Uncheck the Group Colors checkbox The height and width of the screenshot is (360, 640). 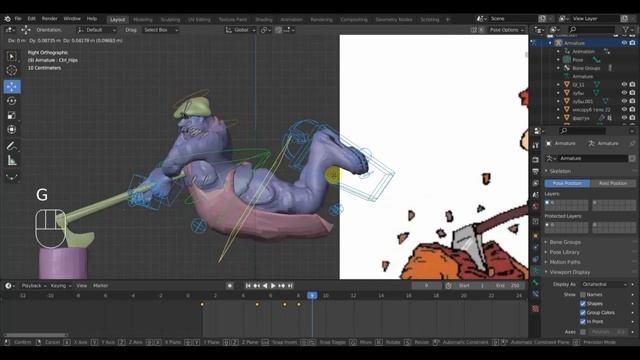click(583, 313)
